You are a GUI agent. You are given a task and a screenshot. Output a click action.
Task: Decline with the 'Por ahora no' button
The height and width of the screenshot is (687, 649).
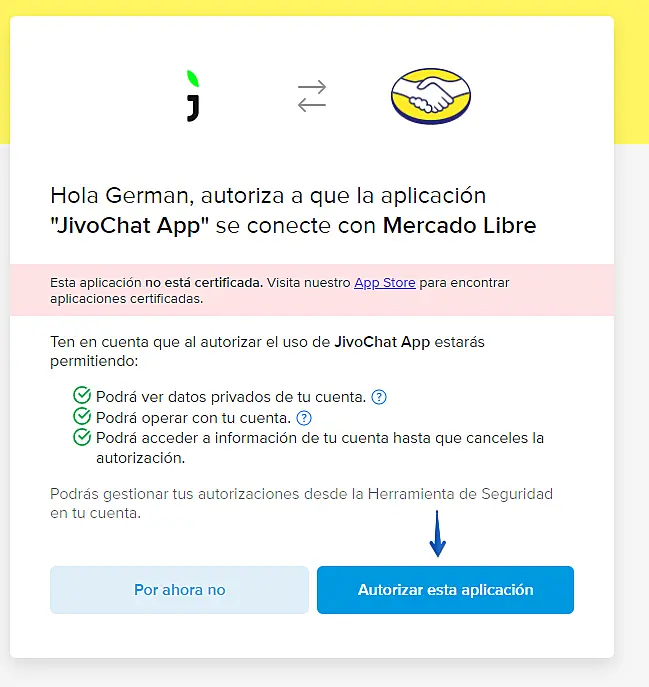(x=179, y=590)
